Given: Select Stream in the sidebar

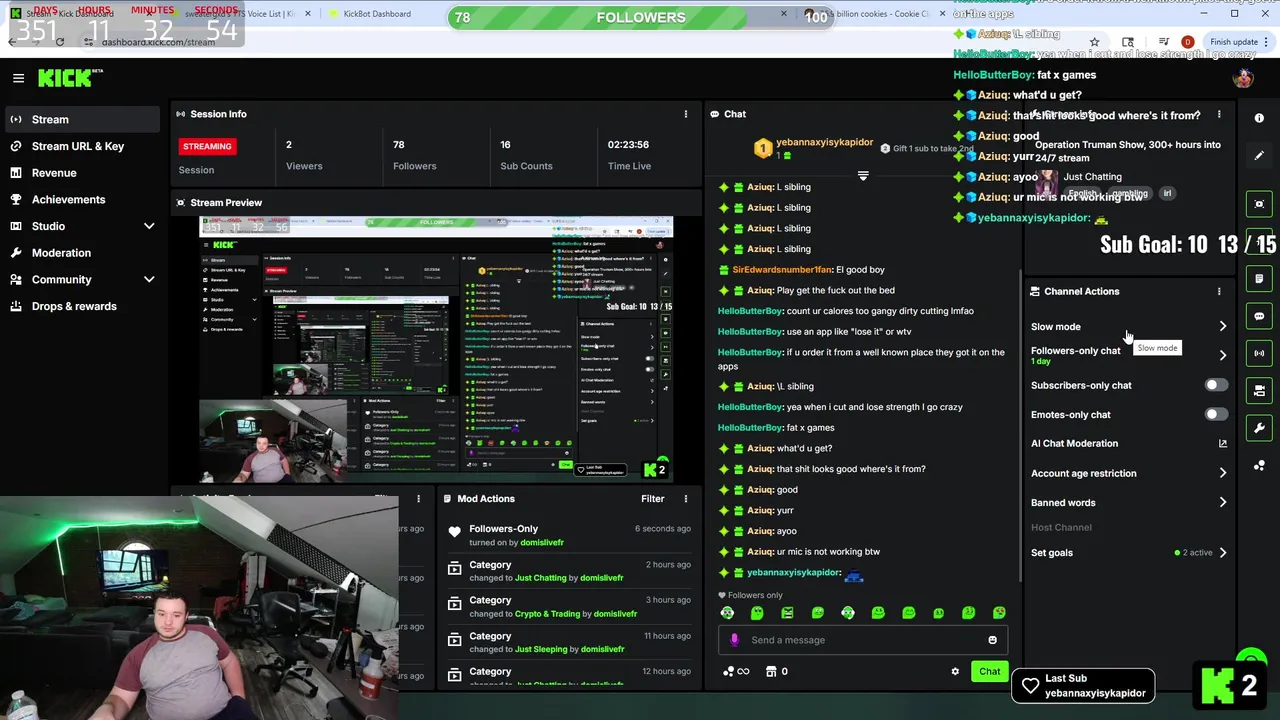Looking at the screenshot, I should 80,120.
